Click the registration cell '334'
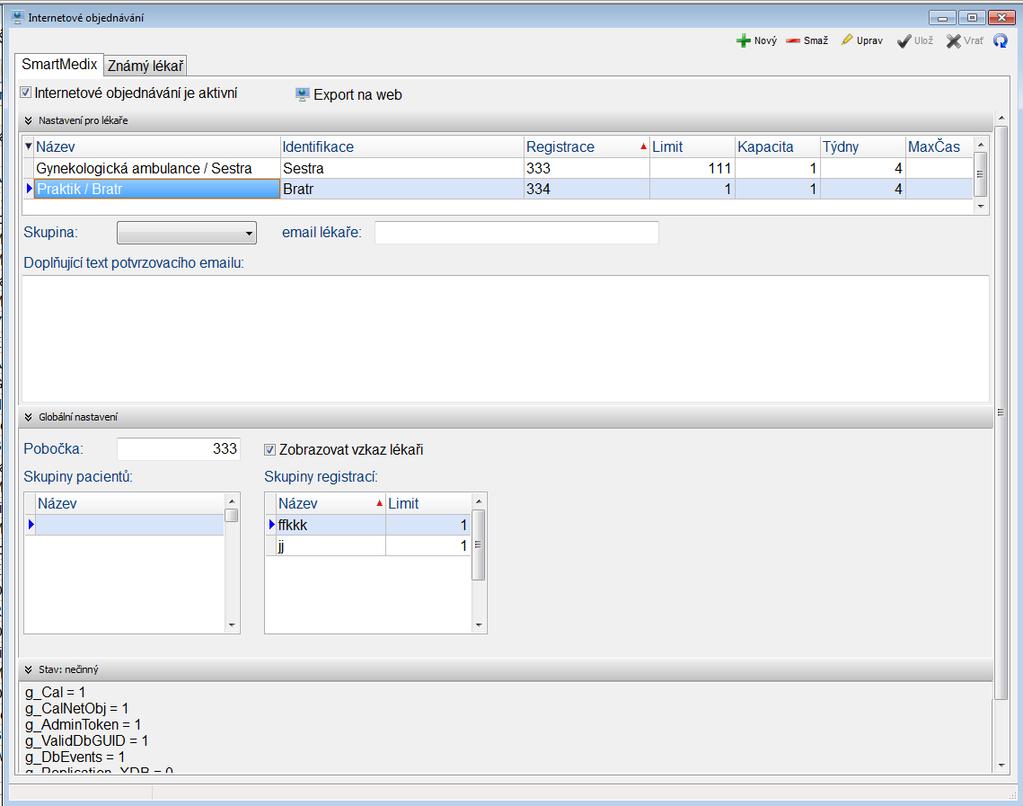The image size is (1023, 806). click(587, 189)
